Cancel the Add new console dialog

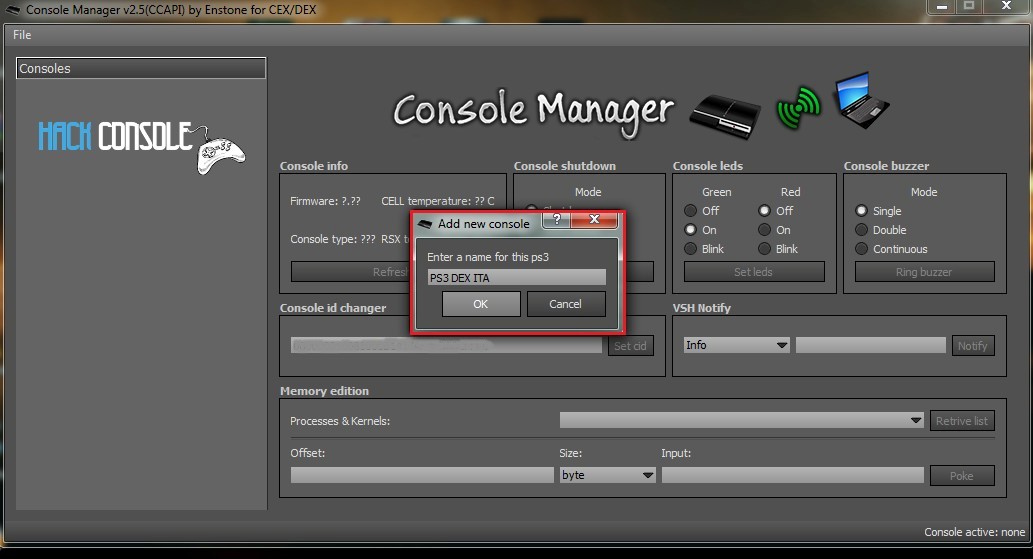565,304
